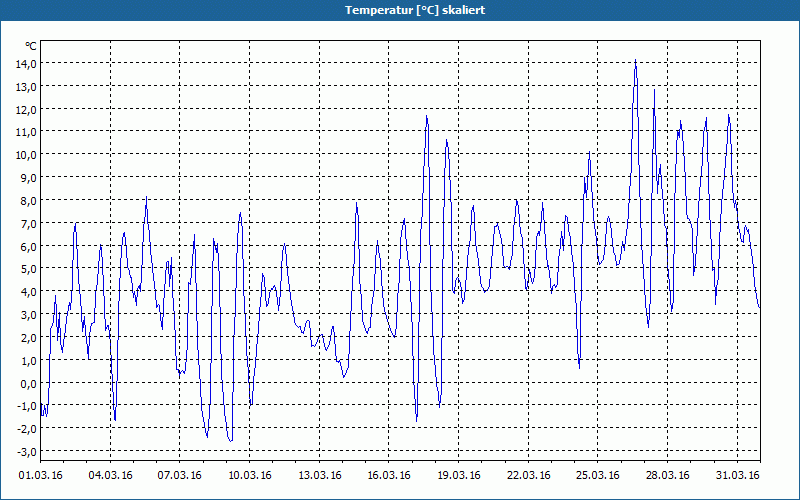Click the -1,0 y-axis label
Viewport: 800px width, 500px height.
point(27,406)
